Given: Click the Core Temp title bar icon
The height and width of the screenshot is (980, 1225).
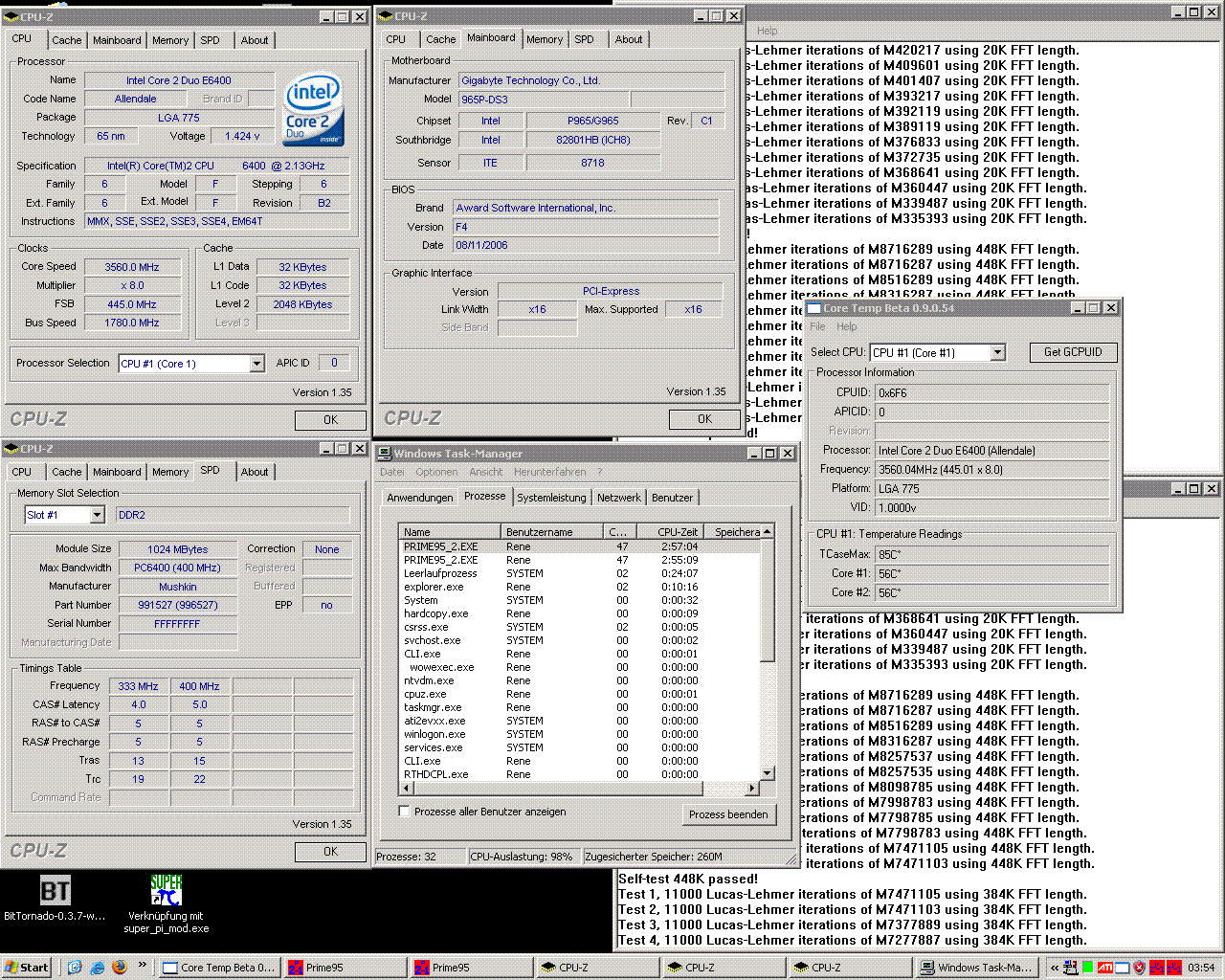Looking at the screenshot, I should click(x=814, y=308).
